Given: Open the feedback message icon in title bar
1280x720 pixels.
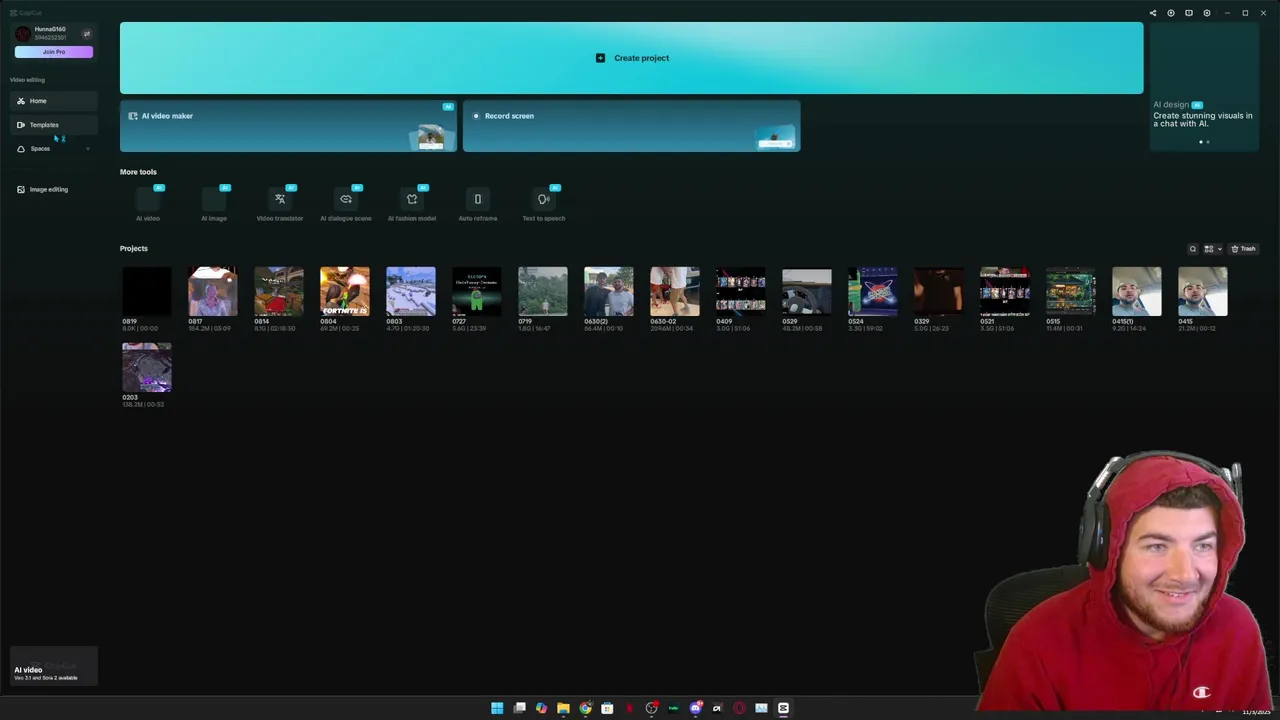Looking at the screenshot, I should (1189, 13).
